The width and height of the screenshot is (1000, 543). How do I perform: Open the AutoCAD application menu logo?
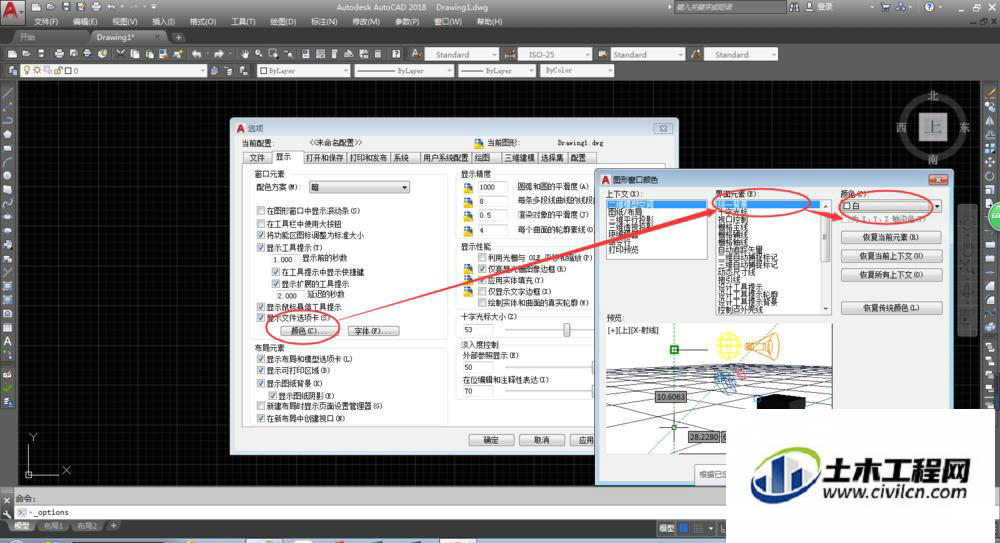tap(11, 12)
